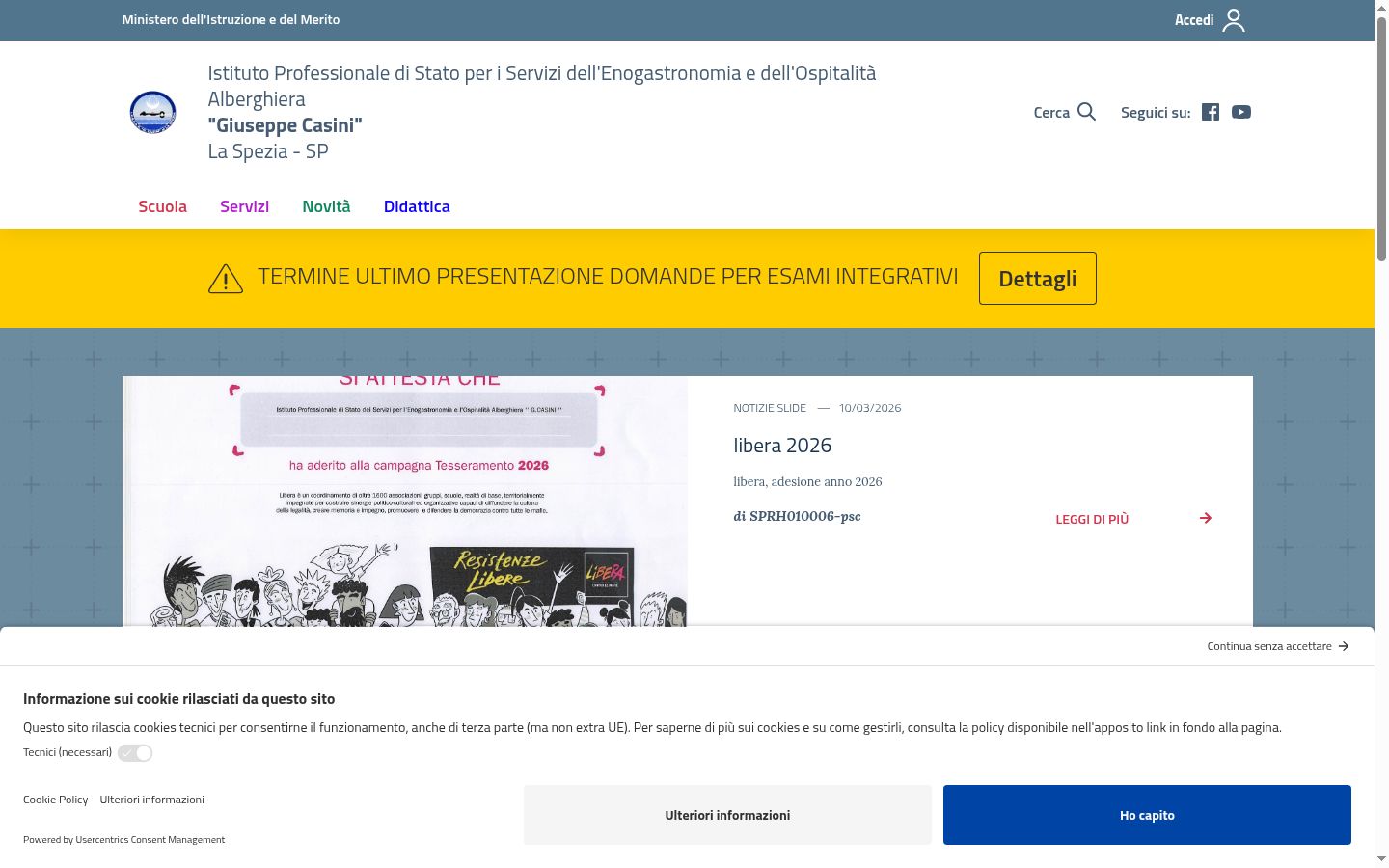This screenshot has width=1389, height=868.
Task: Open the Servizi menu
Action: tap(244, 206)
